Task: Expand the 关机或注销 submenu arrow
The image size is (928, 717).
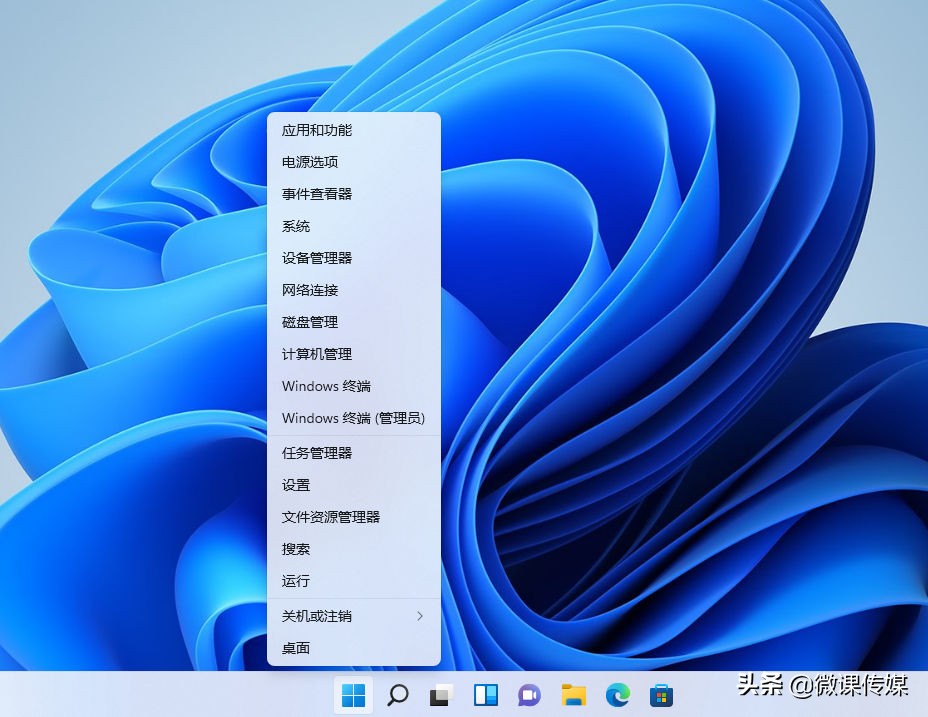Action: (420, 616)
